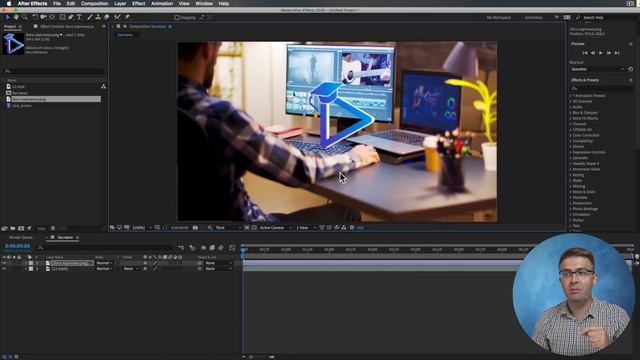The image size is (640, 360).
Task: Click the reset icon beside Spacebar shortcut
Action: click(x=631, y=69)
